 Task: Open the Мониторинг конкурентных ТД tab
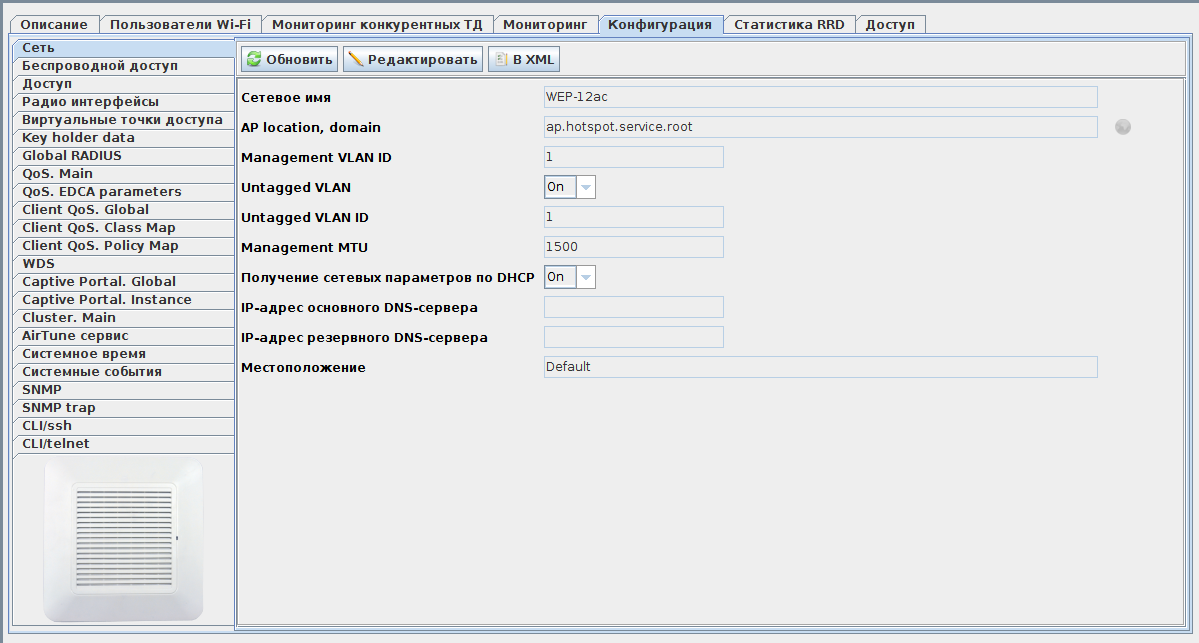[x=377, y=24]
